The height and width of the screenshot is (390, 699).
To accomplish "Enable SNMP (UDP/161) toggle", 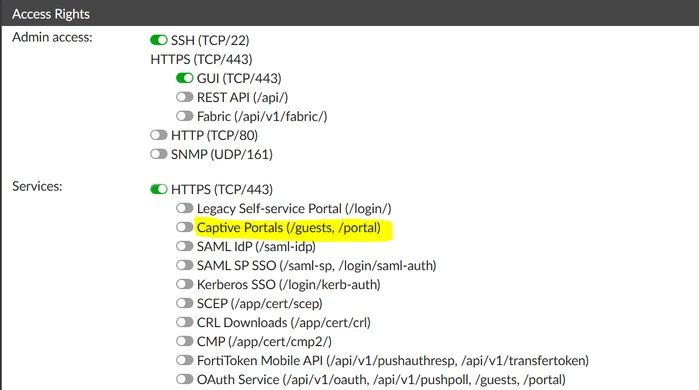I will [x=159, y=154].
